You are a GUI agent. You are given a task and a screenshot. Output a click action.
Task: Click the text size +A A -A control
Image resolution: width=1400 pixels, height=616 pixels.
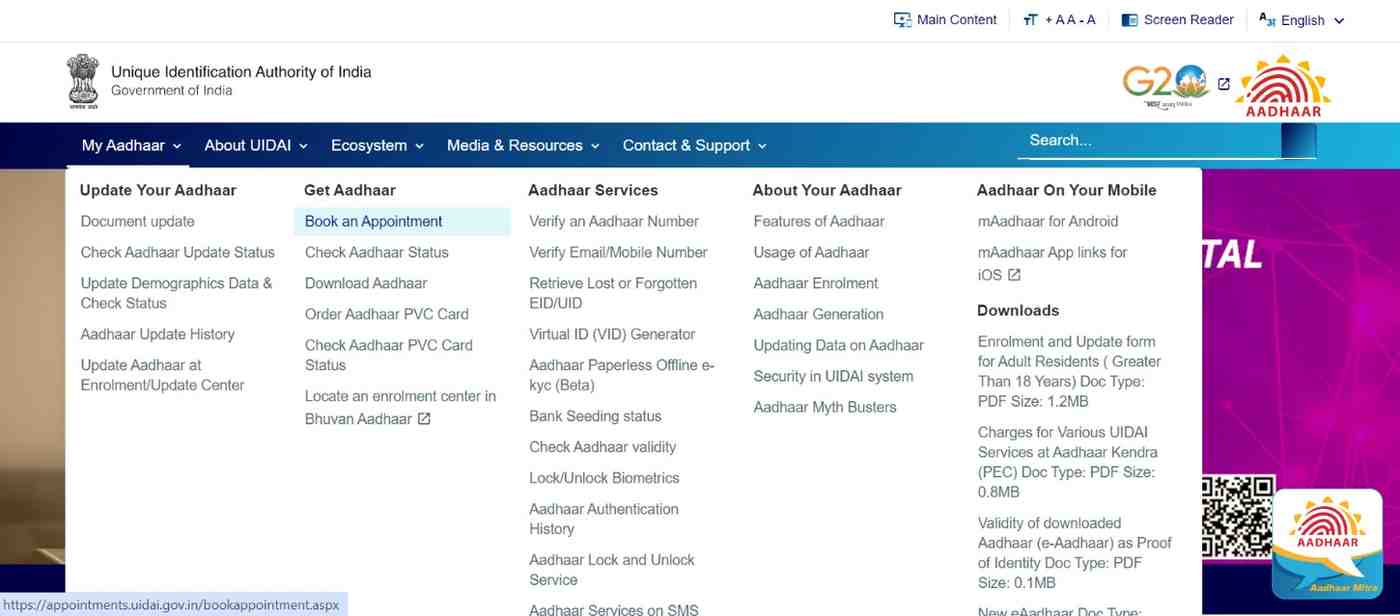pyautogui.click(x=1059, y=20)
